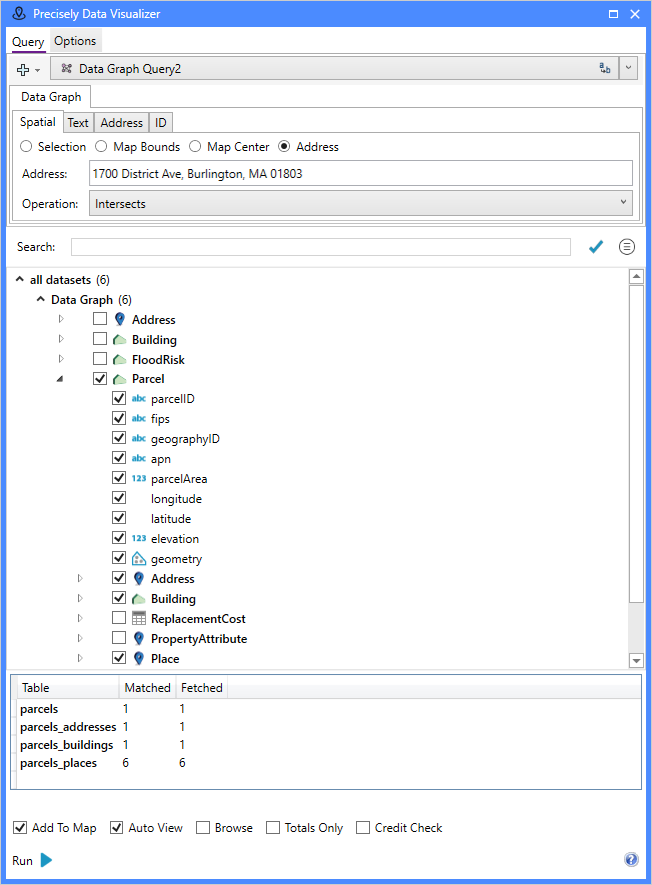Click the Fetched column header

202,687
